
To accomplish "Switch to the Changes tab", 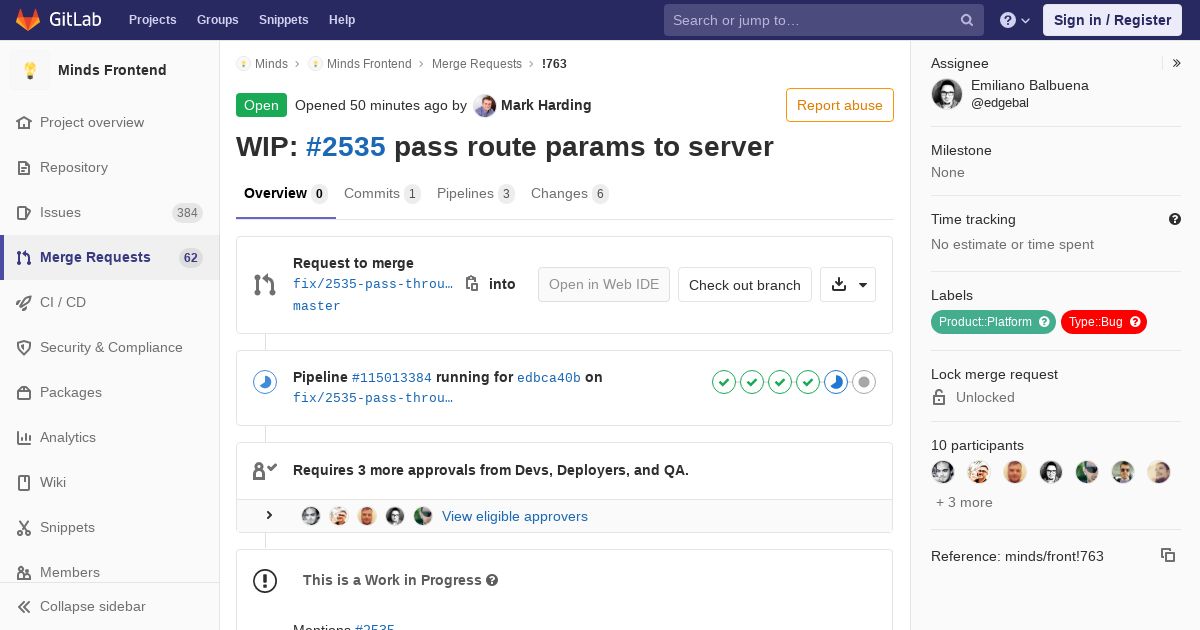I will click(570, 194).
